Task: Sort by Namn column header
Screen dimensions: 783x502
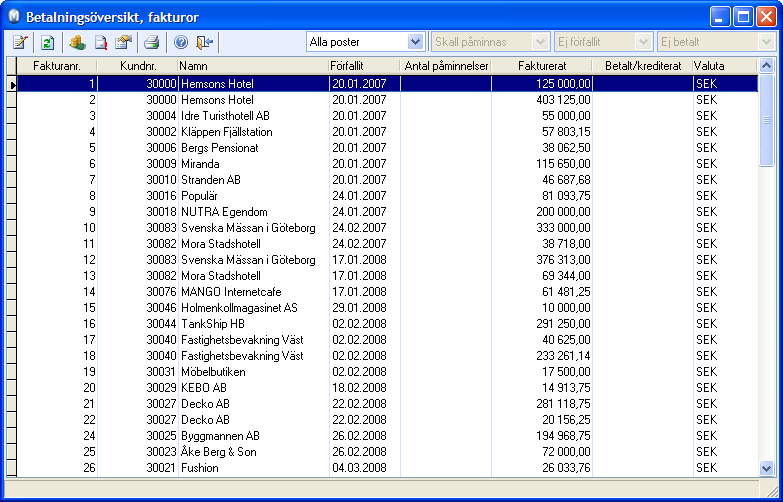Action: tap(254, 66)
